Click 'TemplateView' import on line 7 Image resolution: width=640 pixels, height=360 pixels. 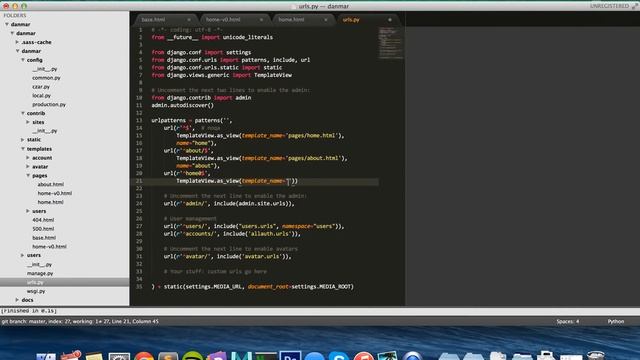pyautogui.click(x=273, y=75)
